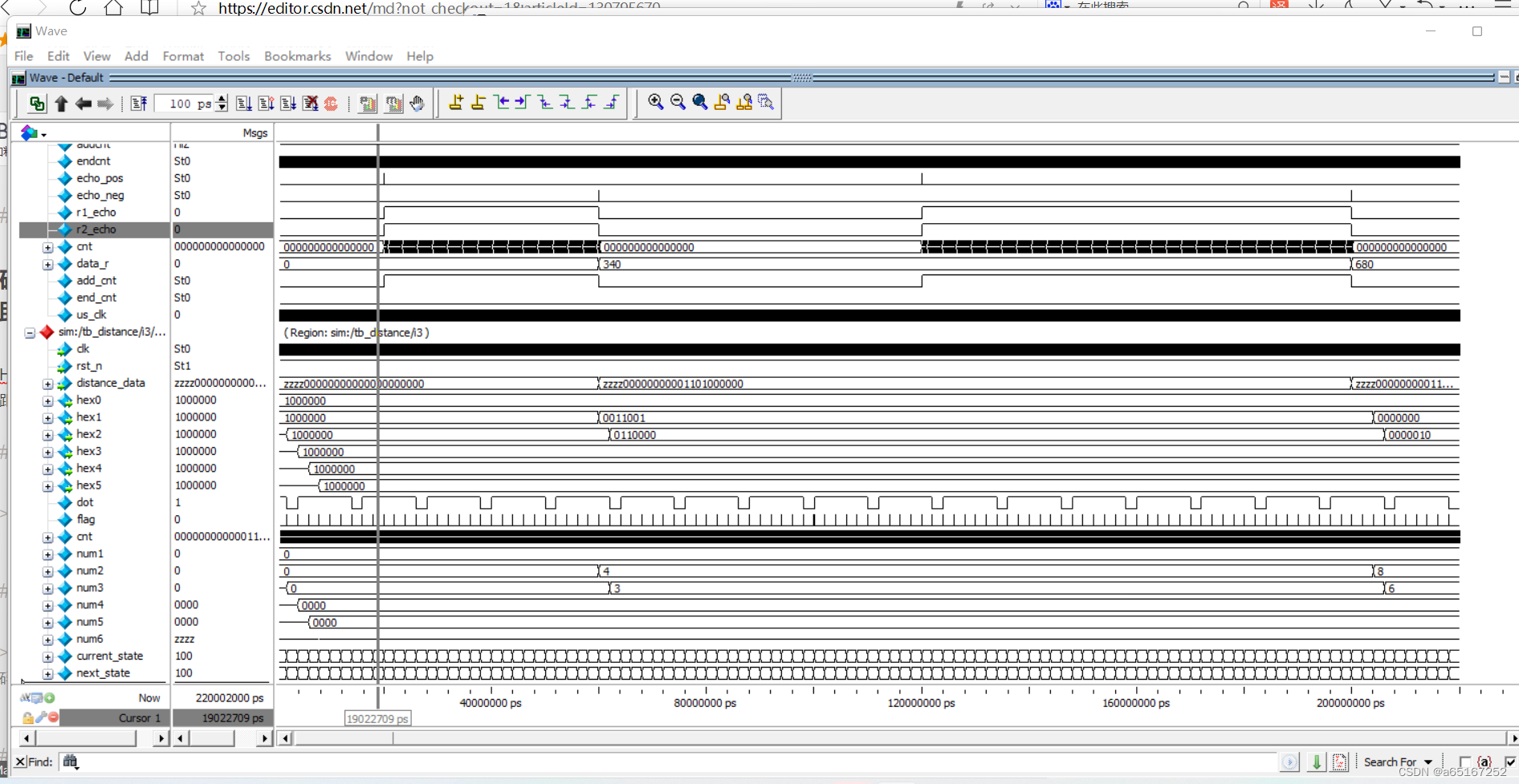Expand the distance_data signal
The width and height of the screenshot is (1519, 784).
coord(47,384)
